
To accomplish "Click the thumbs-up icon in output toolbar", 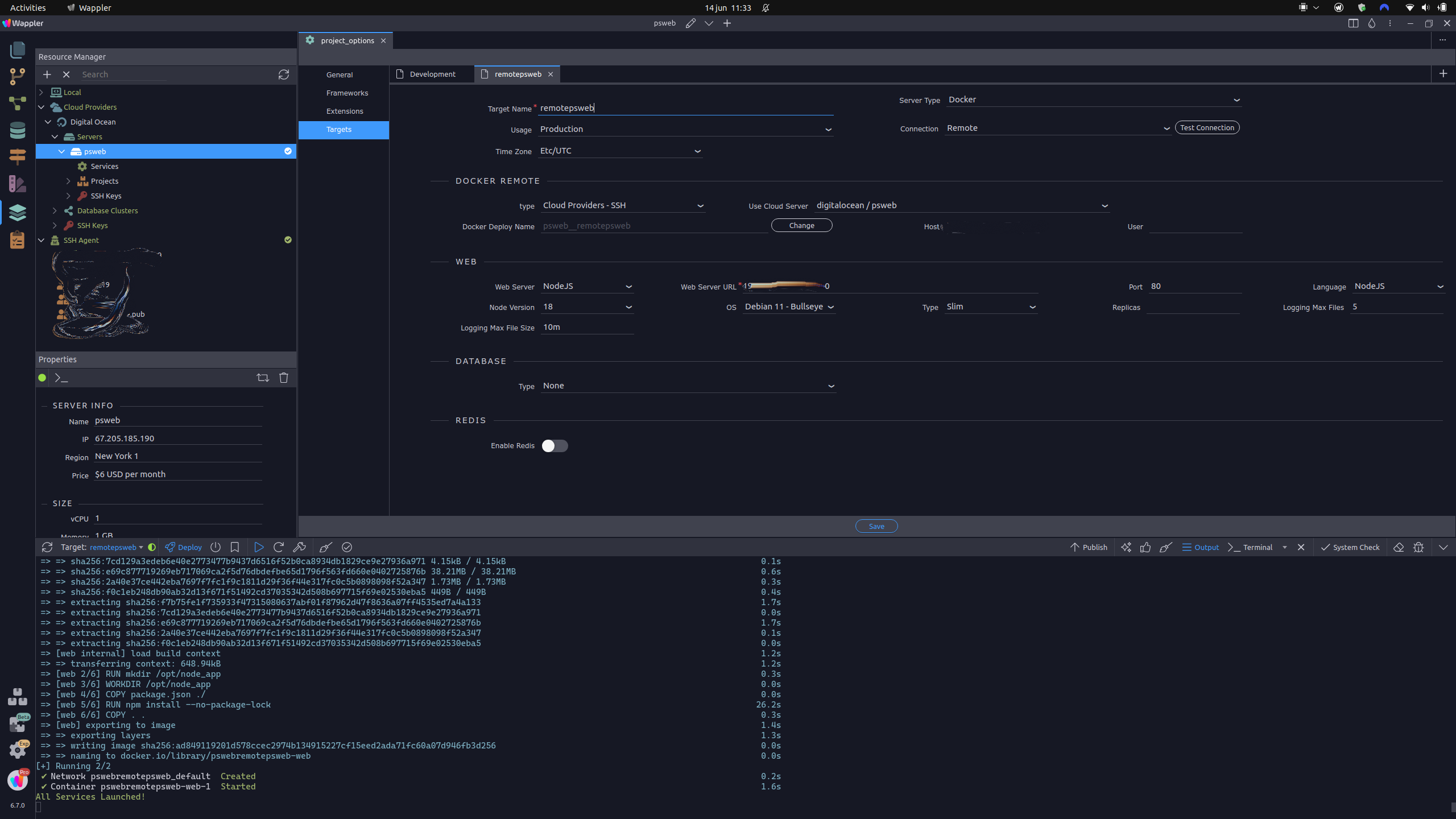I will tap(1145, 547).
